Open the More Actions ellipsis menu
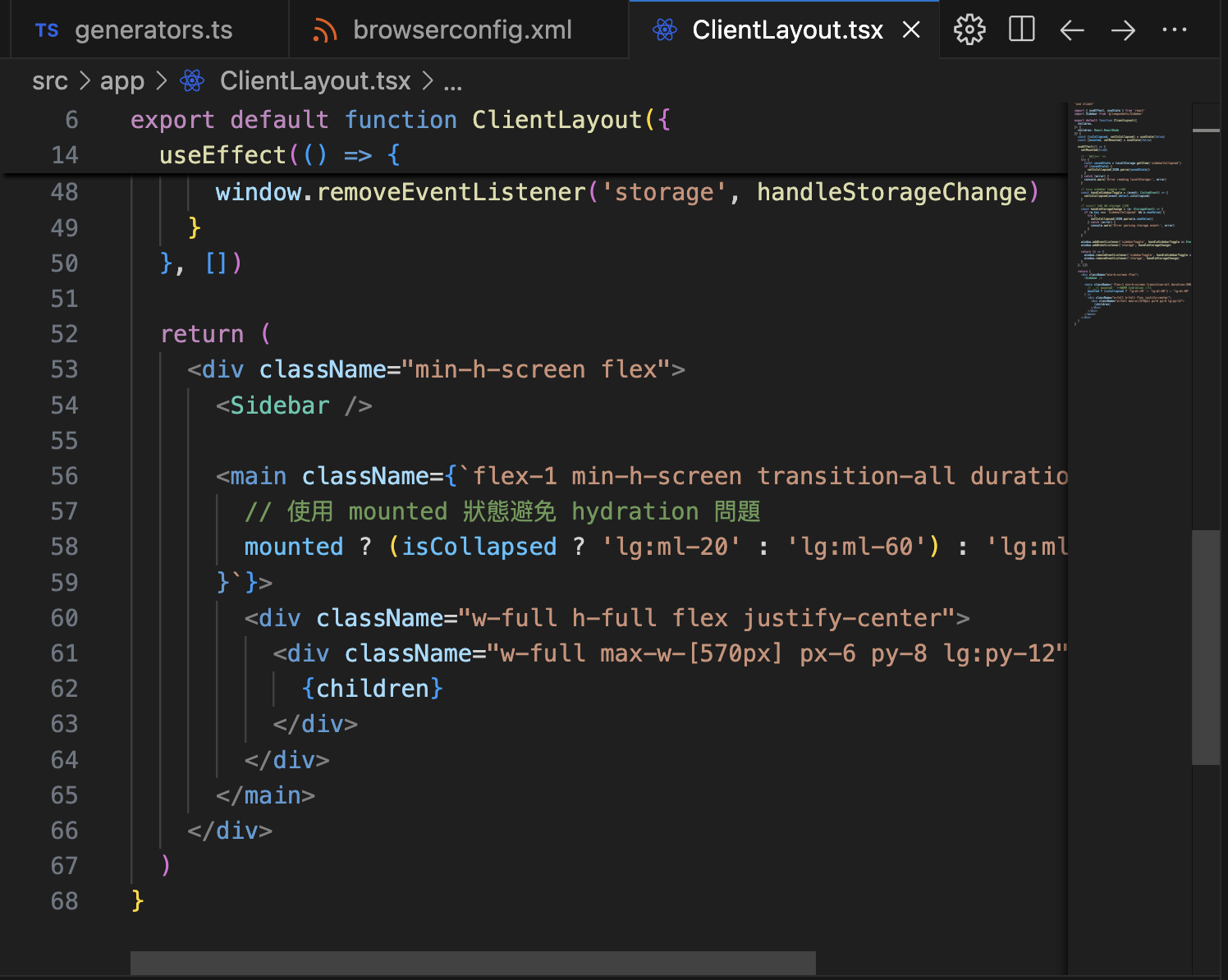 [1175, 30]
